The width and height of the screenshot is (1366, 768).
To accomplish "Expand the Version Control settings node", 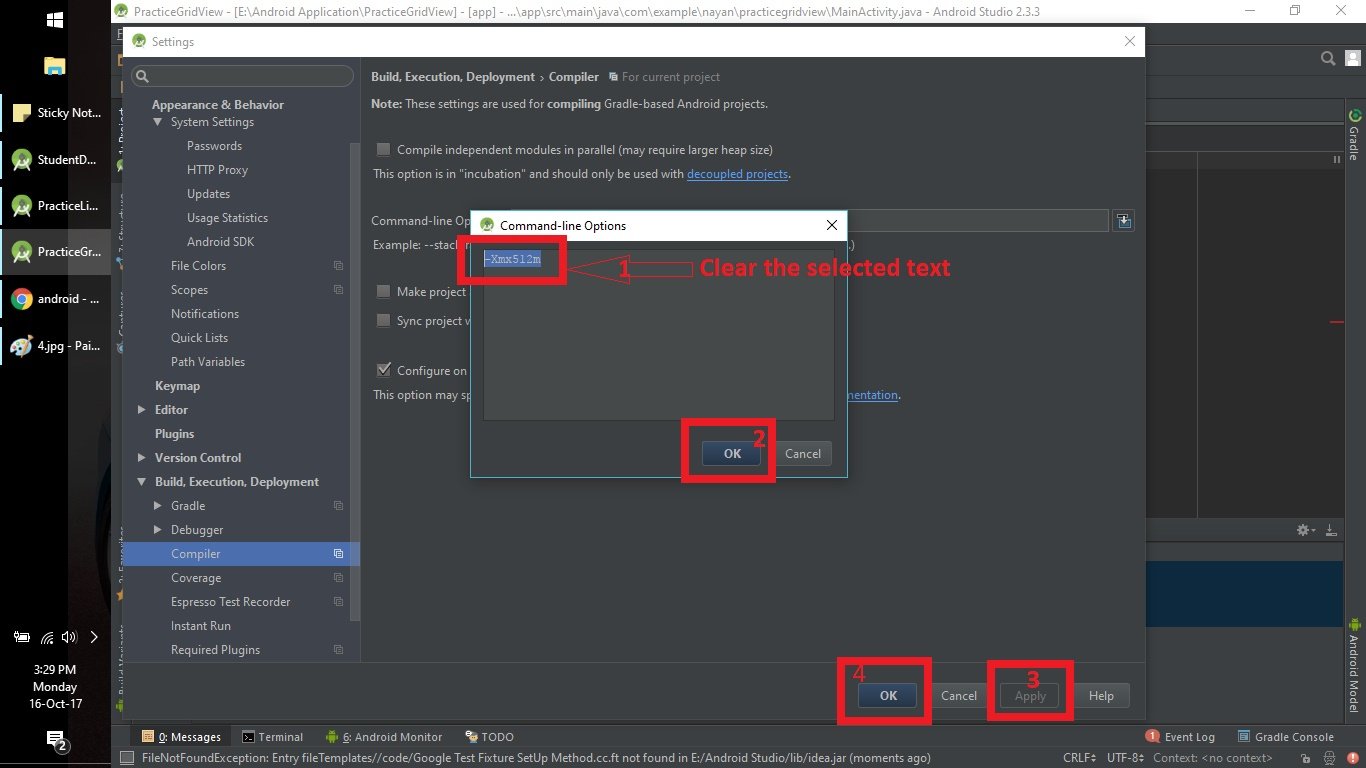I will 141,458.
